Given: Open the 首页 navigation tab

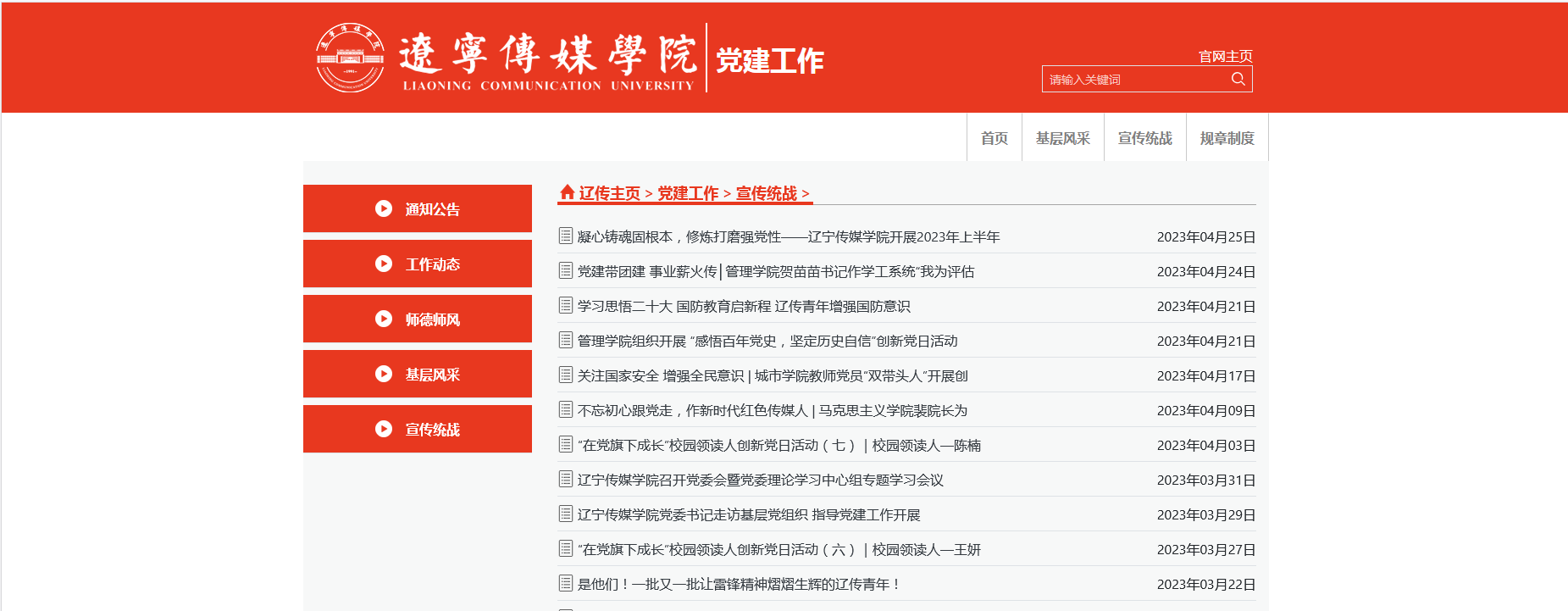Looking at the screenshot, I should 994,138.
